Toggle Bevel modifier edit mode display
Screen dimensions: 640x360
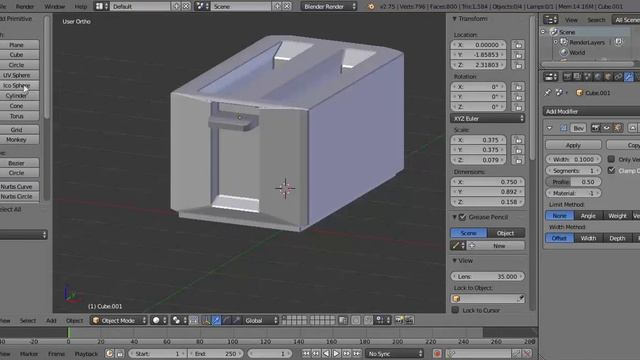pos(617,128)
